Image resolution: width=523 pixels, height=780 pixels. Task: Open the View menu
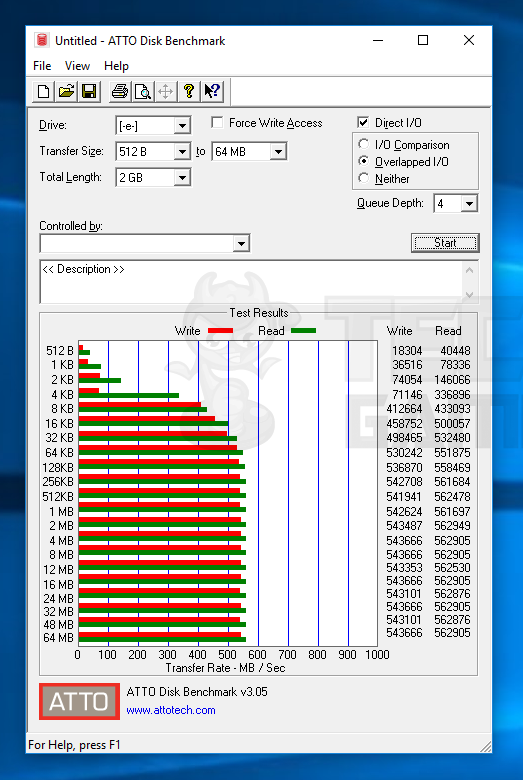(x=77, y=66)
